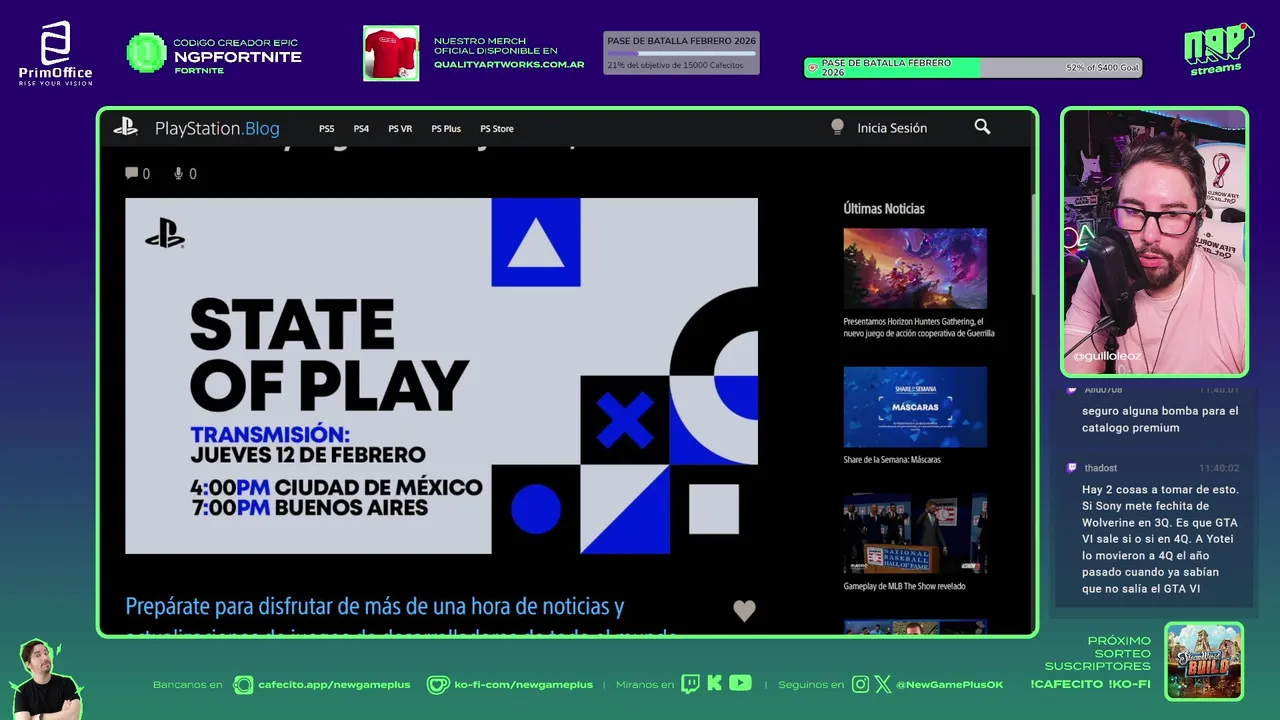This screenshot has height=720, width=1280.
Task: Open the PS VR menu item
Action: pyautogui.click(x=400, y=128)
